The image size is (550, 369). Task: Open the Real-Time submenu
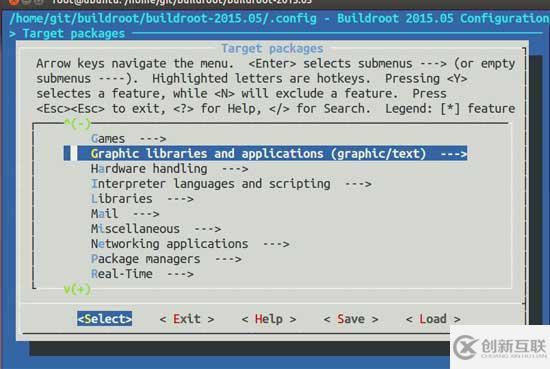point(142,274)
